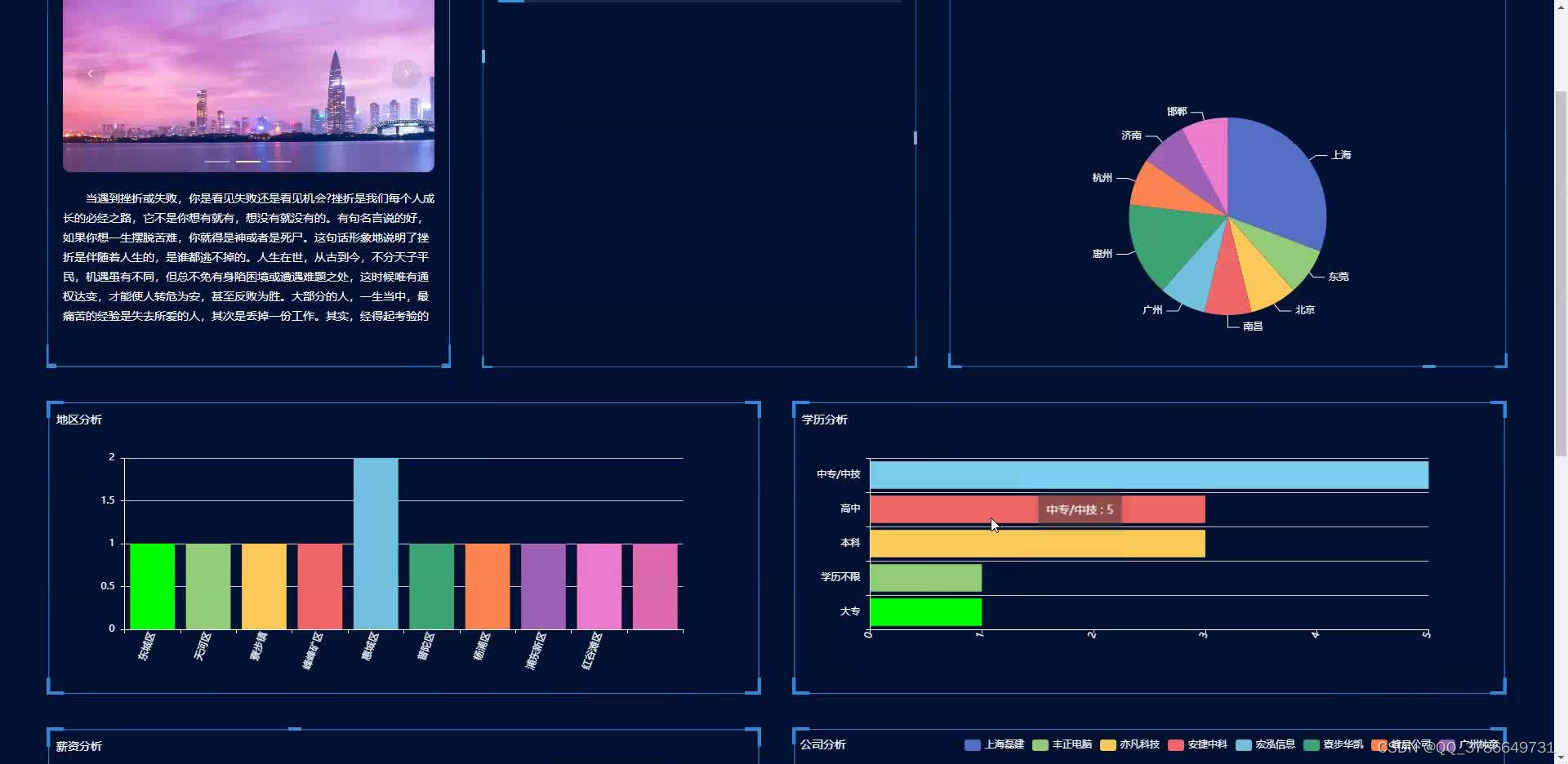Click the 天河区 light green bar
Viewport: 1568px width, 764px height.
[x=208, y=586]
